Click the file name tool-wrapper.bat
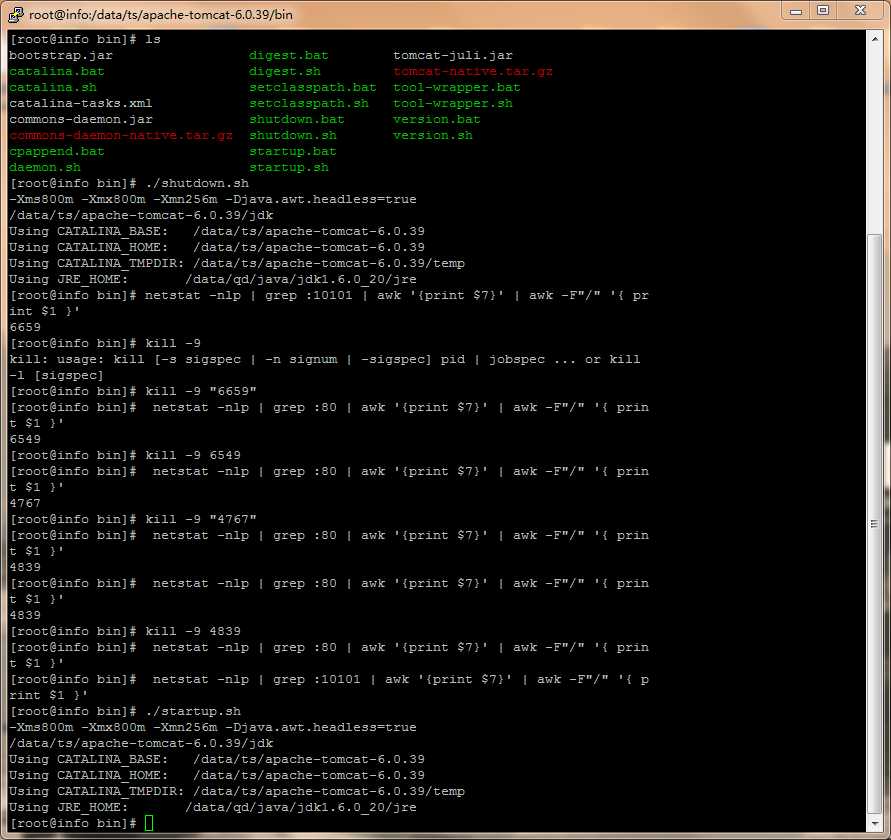 pos(457,87)
